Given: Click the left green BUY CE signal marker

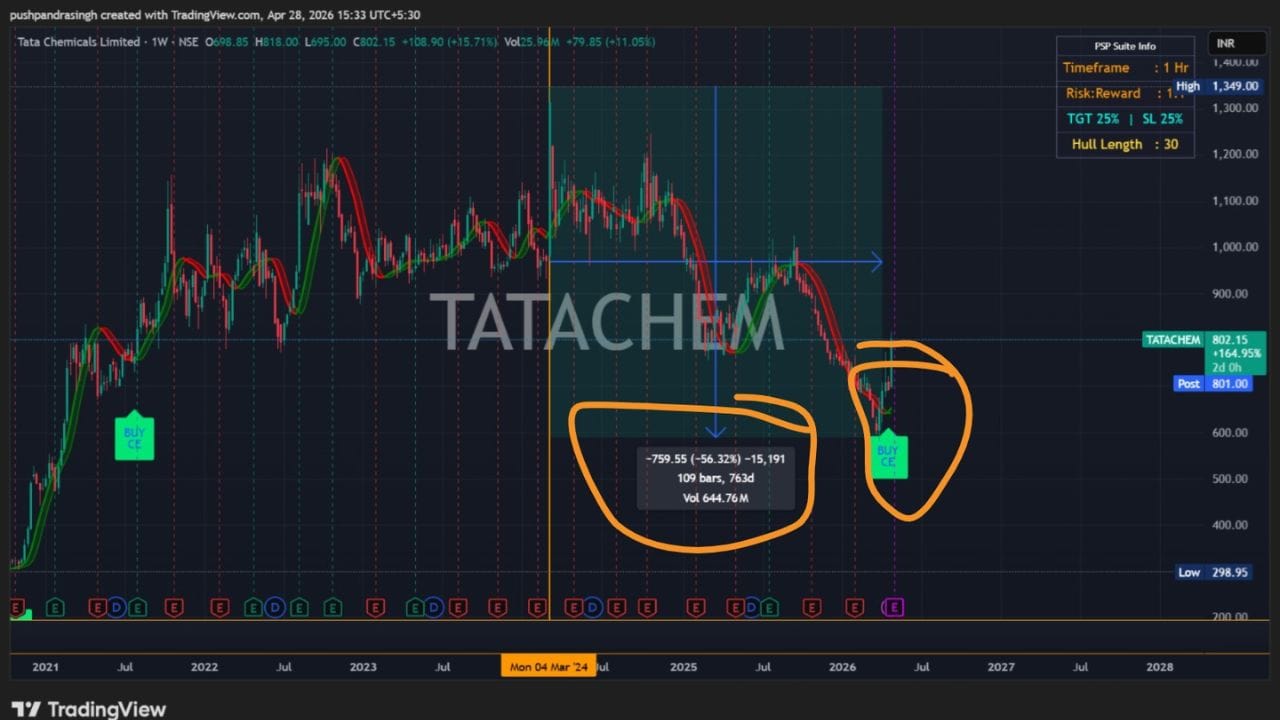Looking at the screenshot, I should coord(134,437).
